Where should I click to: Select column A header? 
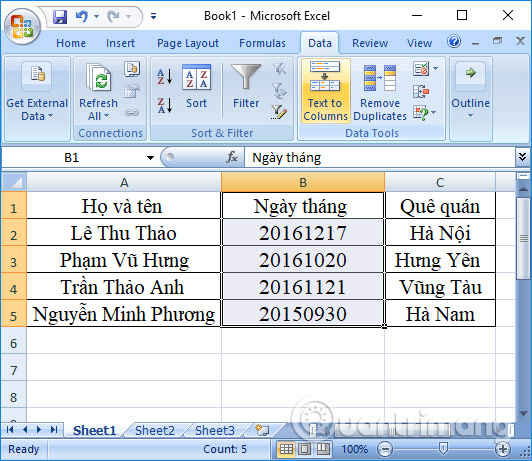click(124, 183)
